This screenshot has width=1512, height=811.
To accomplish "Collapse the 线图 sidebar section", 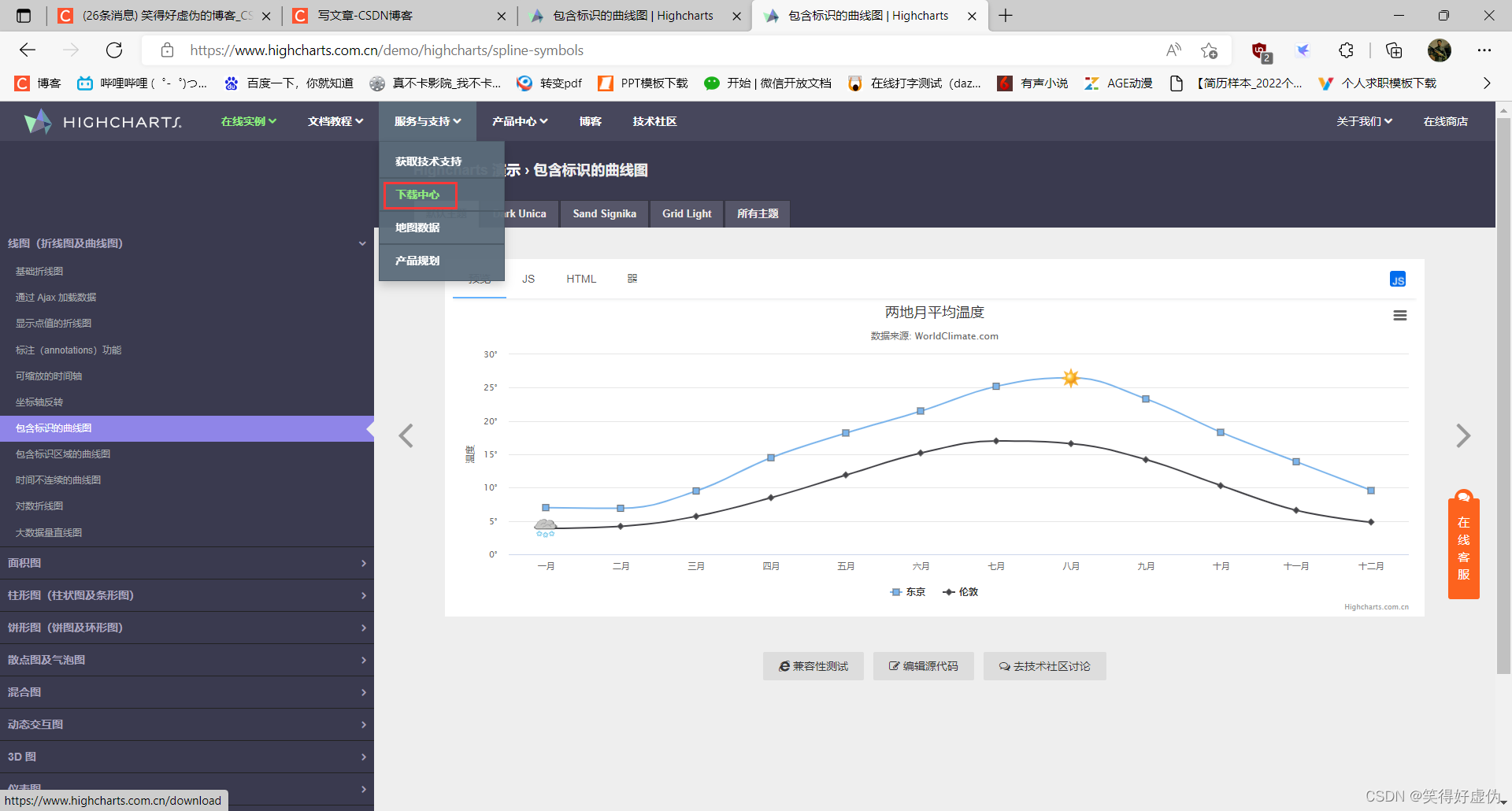I will (187, 243).
